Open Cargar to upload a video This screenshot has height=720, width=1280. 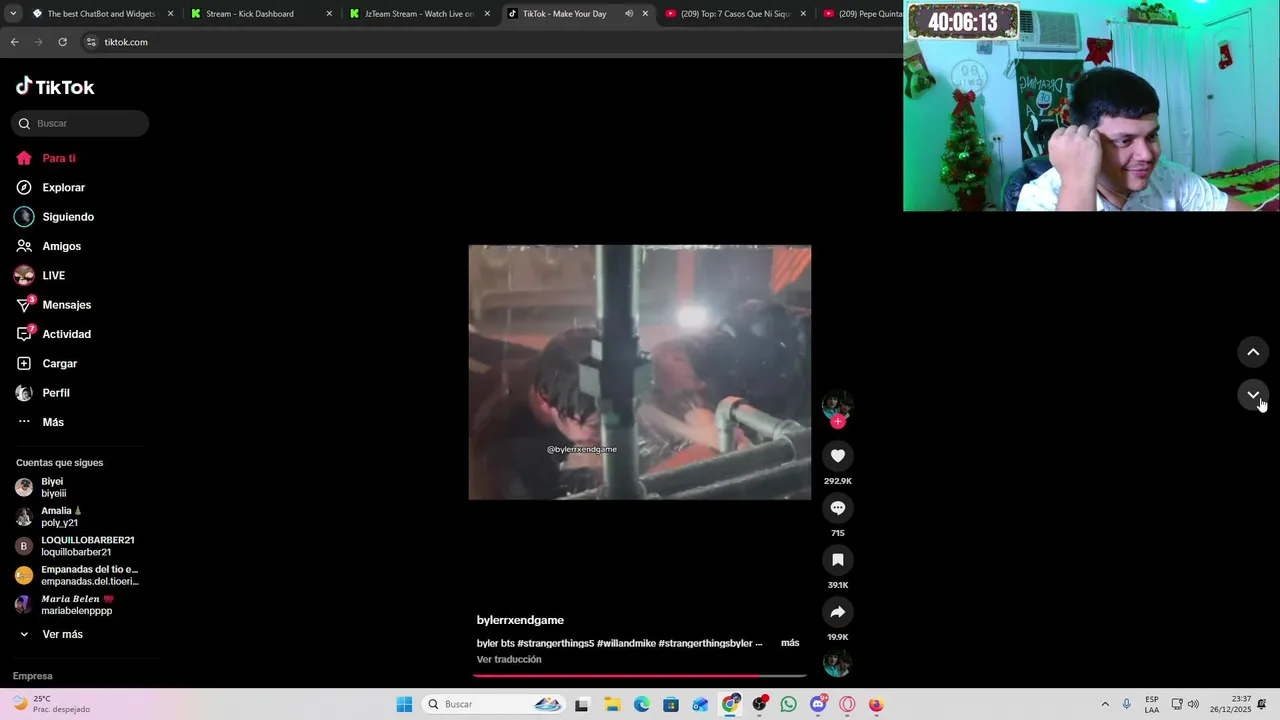[46, 363]
